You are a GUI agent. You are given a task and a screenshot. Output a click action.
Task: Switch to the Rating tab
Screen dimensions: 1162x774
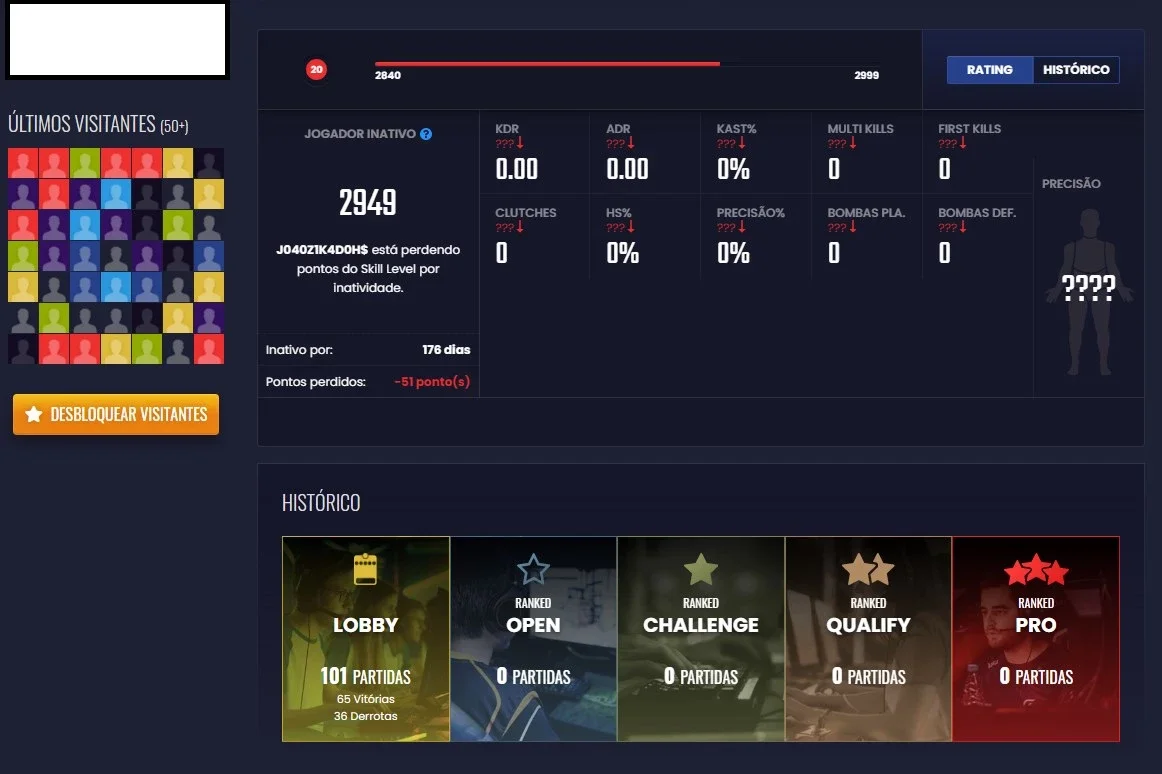pyautogui.click(x=989, y=70)
